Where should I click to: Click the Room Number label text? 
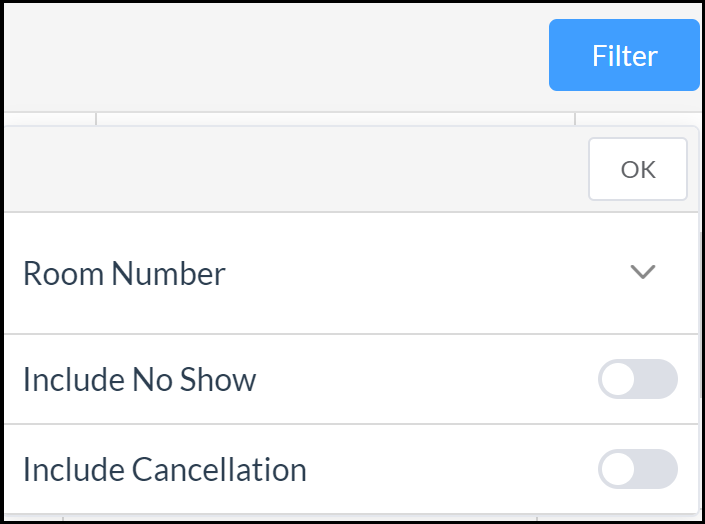pyautogui.click(x=124, y=273)
